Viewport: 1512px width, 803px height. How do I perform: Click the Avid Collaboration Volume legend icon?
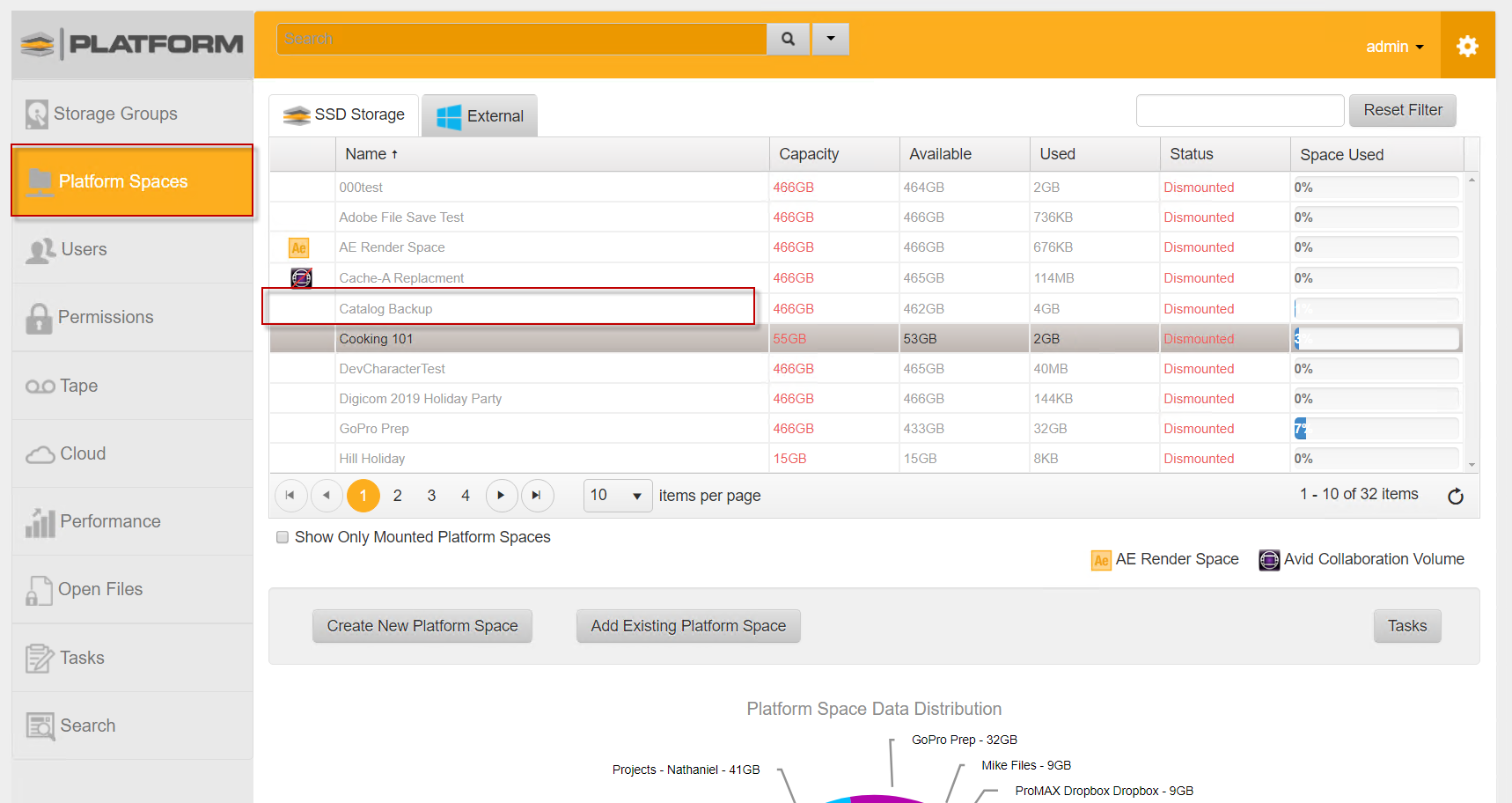pos(1269,560)
